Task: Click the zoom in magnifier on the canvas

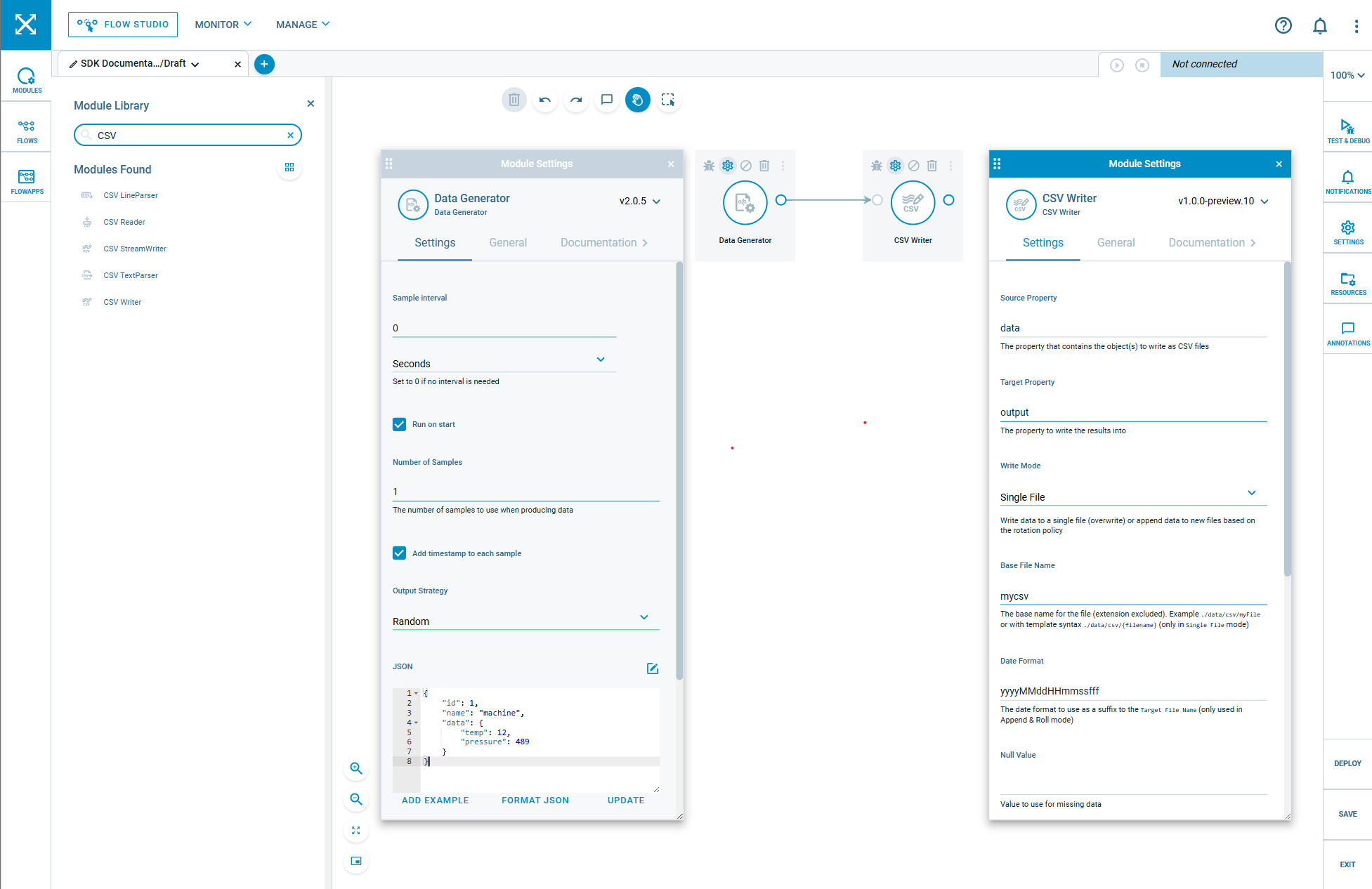Action: [356, 768]
